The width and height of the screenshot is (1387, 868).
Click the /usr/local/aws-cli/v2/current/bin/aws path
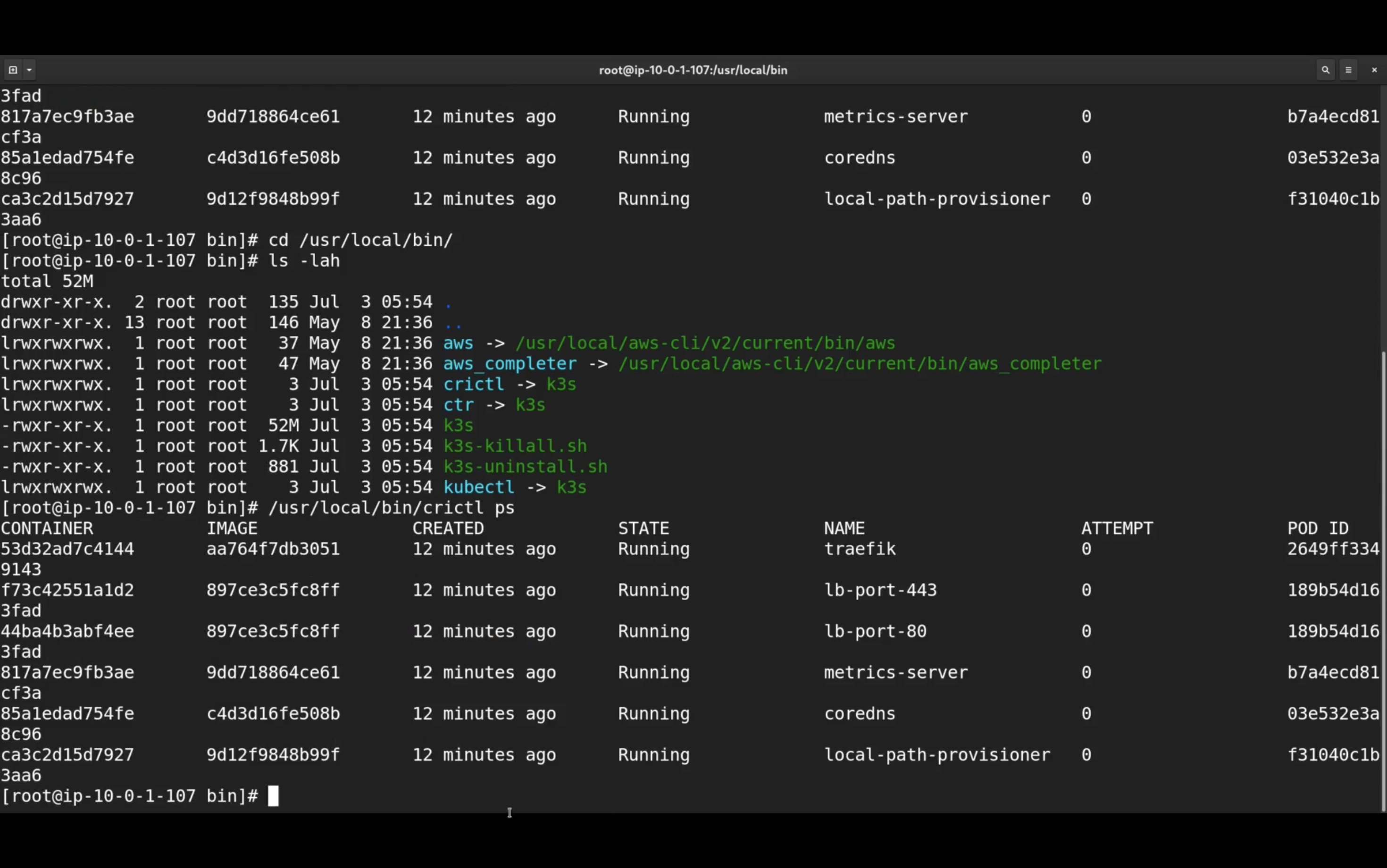coord(706,343)
